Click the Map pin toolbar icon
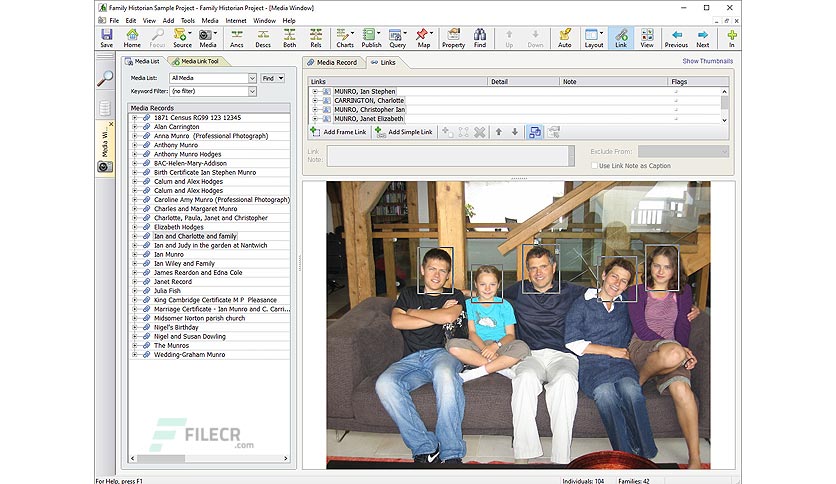836x484 pixels. (x=423, y=38)
